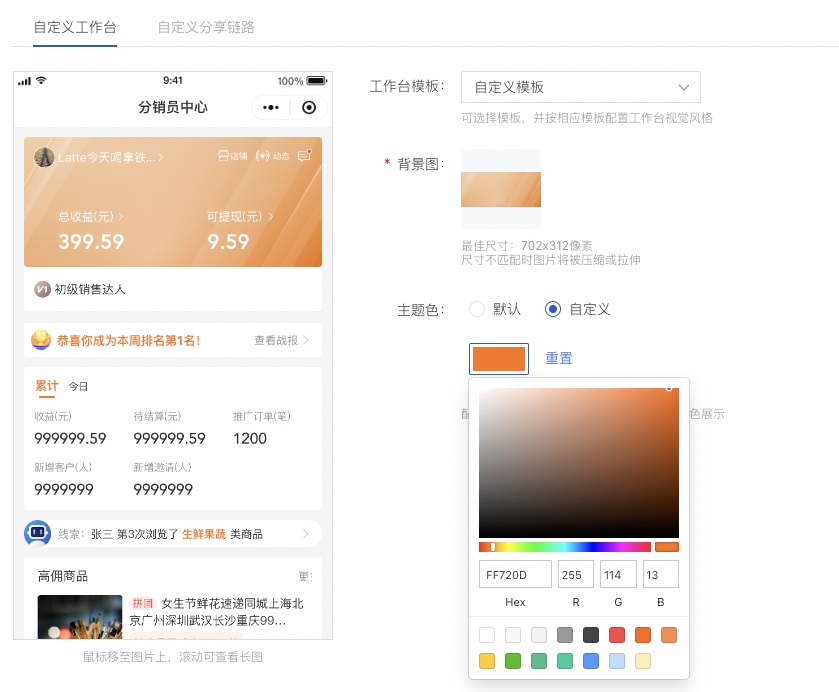Screen dimensions: 839x692
Task: Click the signal bars icon in the phone status bar
Action: tap(24, 81)
